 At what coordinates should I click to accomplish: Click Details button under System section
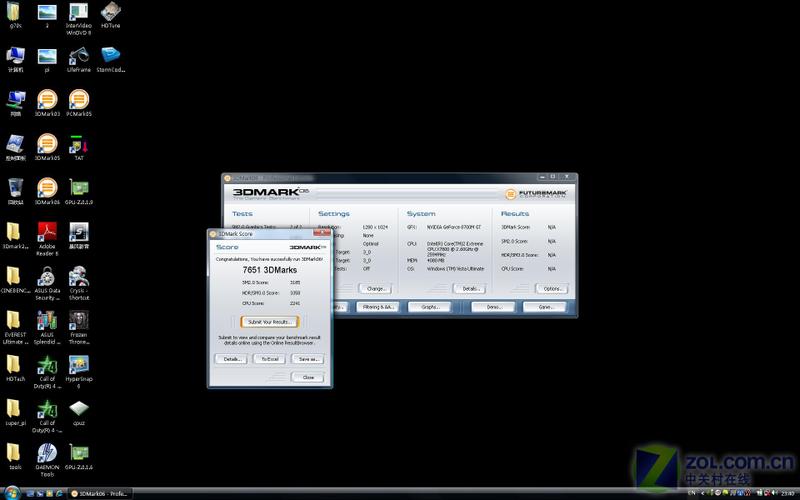(x=469, y=289)
